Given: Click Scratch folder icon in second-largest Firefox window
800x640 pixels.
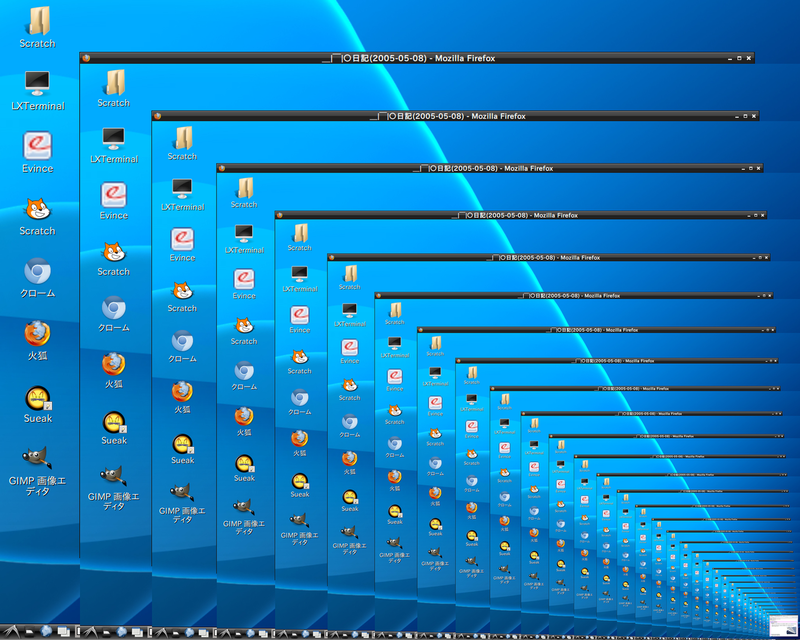Looking at the screenshot, I should coord(184,138).
